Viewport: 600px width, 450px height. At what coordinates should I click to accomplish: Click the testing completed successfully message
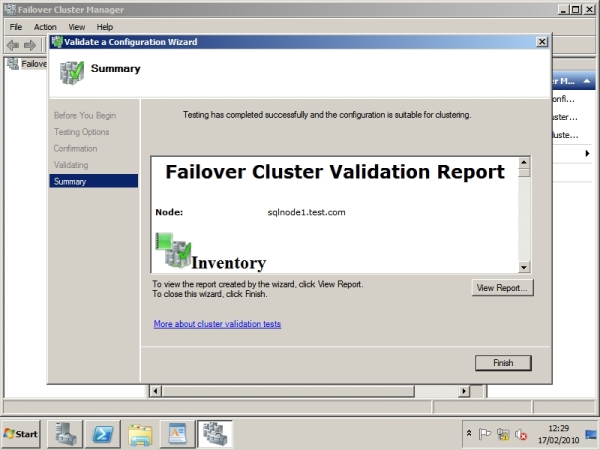(x=327, y=115)
